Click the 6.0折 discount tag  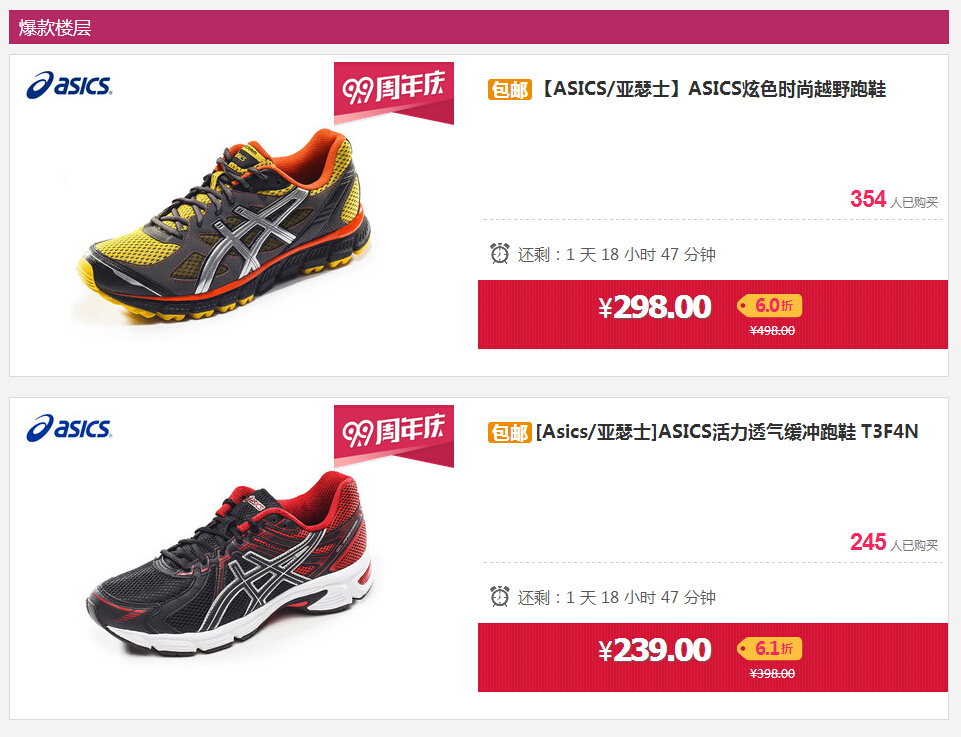(x=770, y=305)
